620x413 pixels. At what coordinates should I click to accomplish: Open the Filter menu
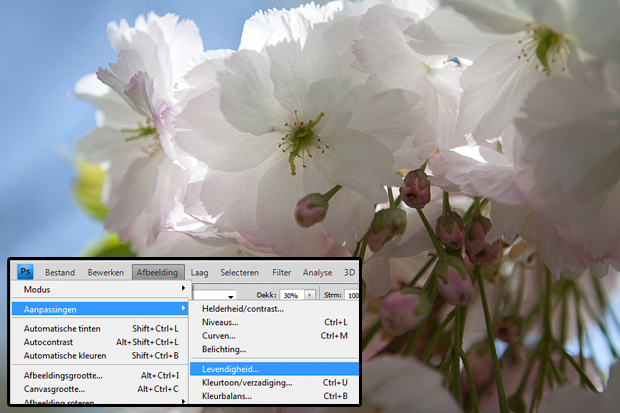(x=281, y=273)
